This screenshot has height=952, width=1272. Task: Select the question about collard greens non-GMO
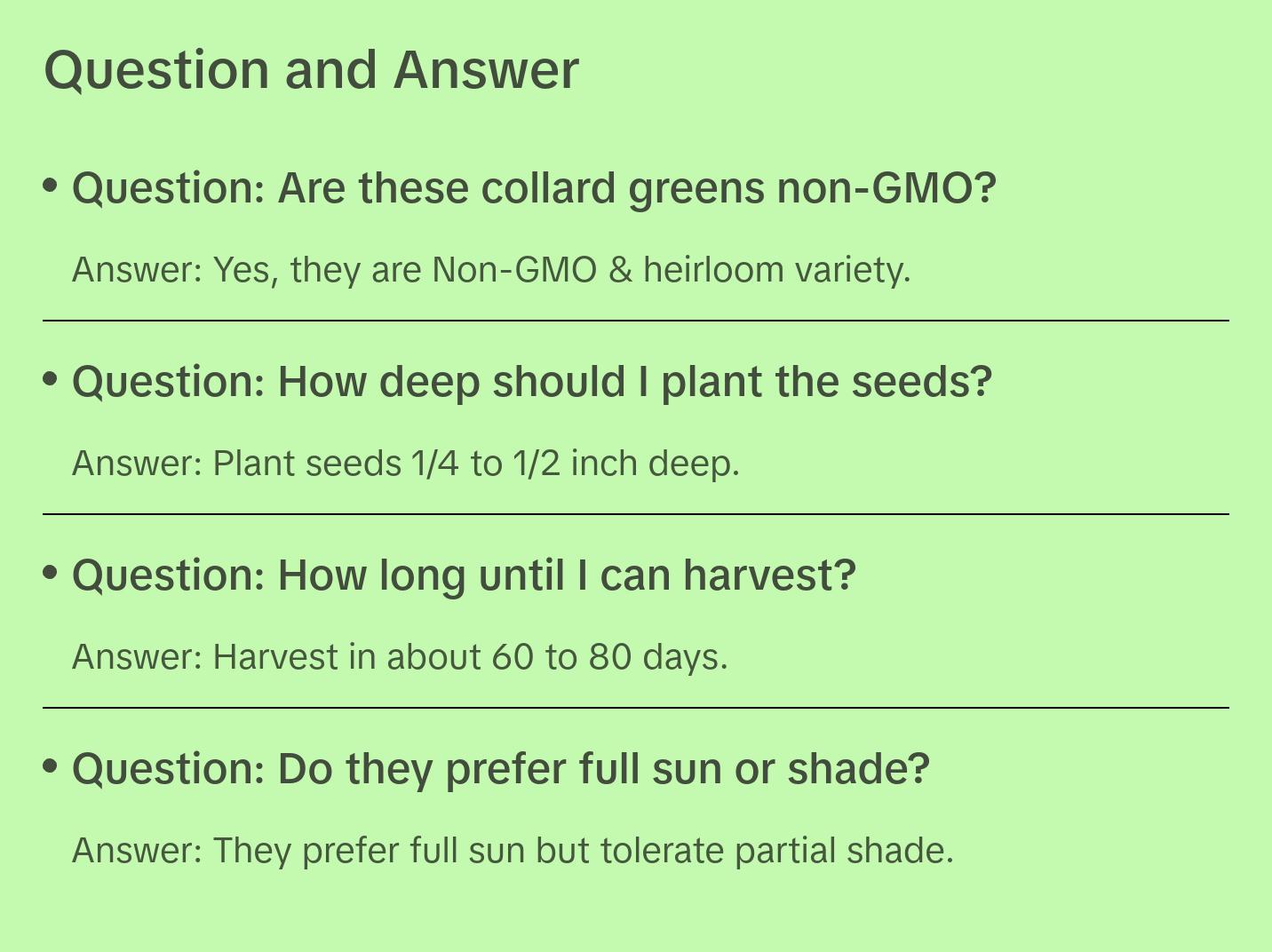[534, 188]
